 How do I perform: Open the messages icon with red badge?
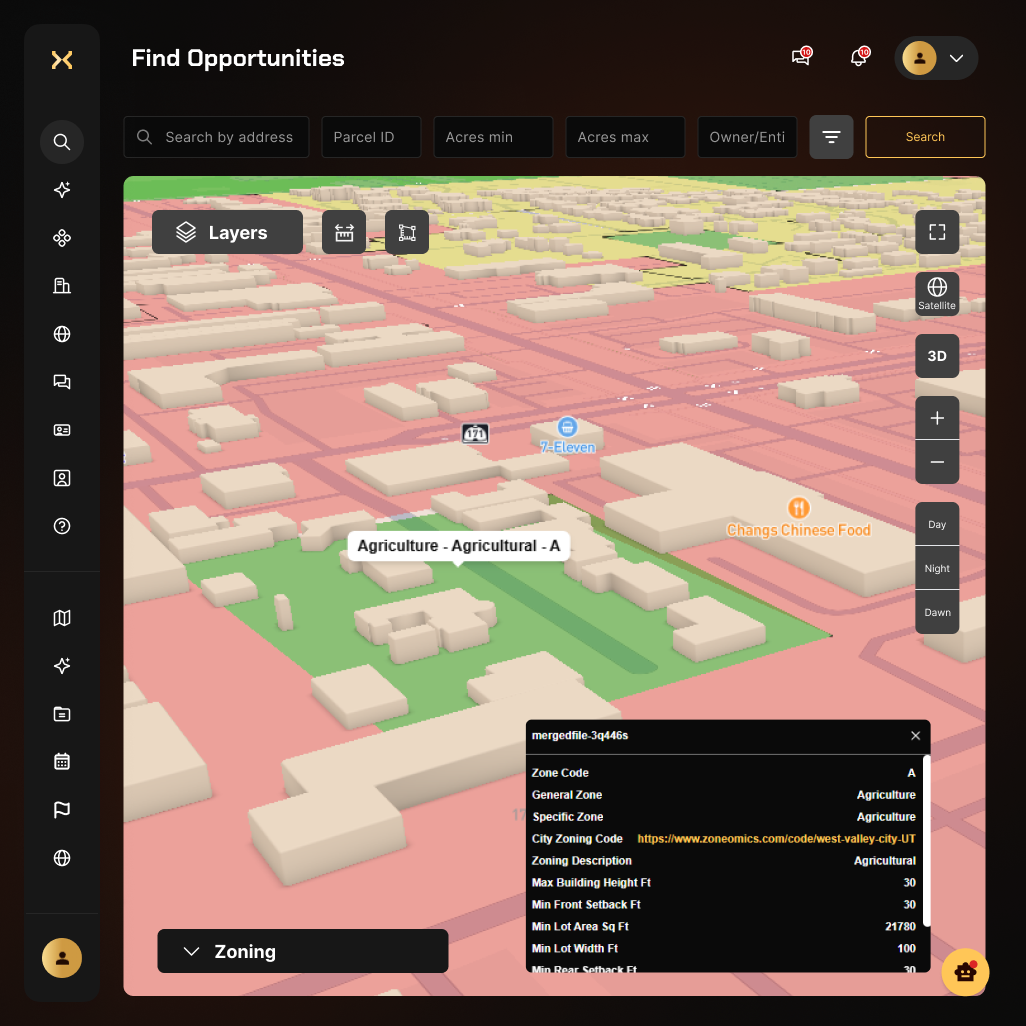pos(801,57)
